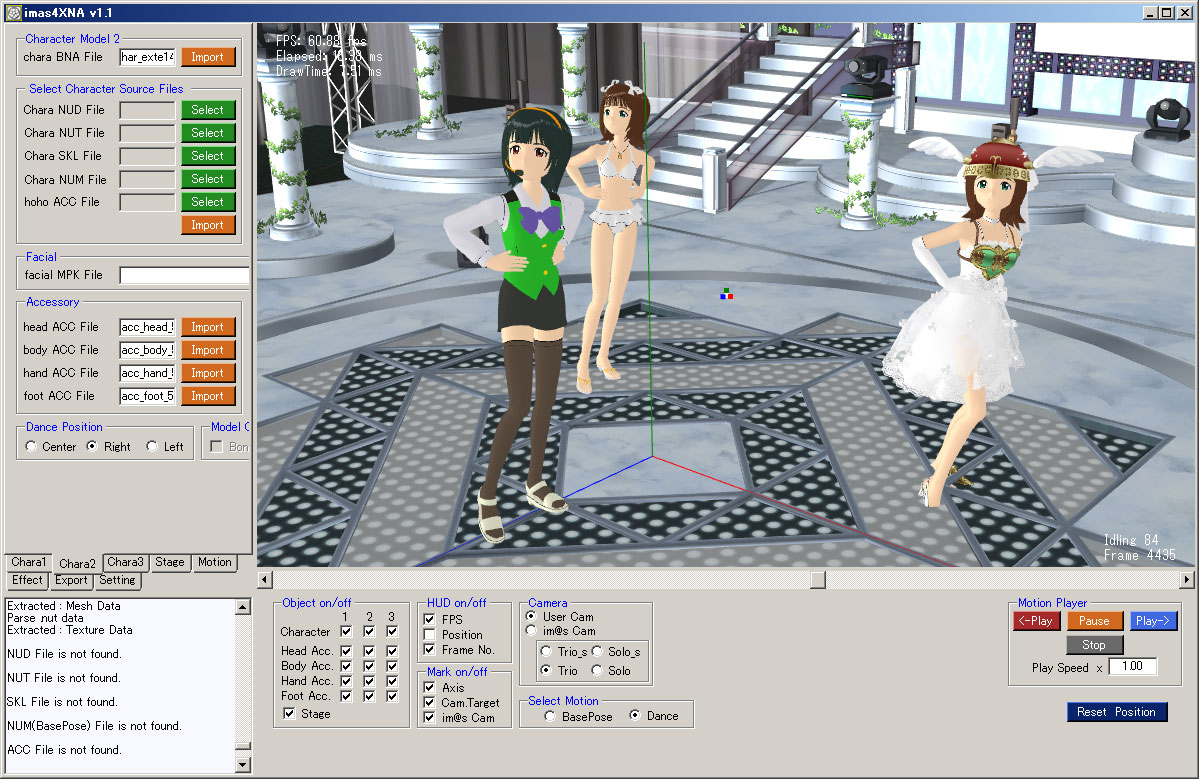1199x779 pixels.
Task: Click the log panel scroll-up arrow
Action: [243, 607]
